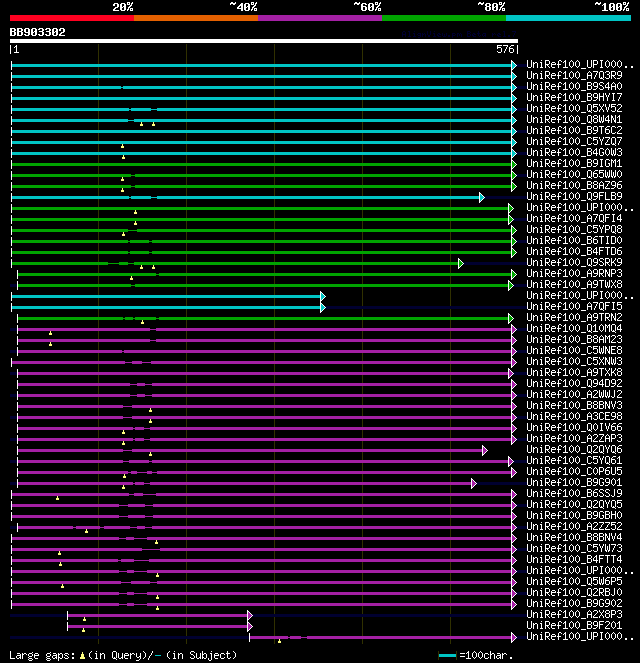Open hit UniRef100_B9S4A0
The image size is (640, 663).
[x=574, y=86]
